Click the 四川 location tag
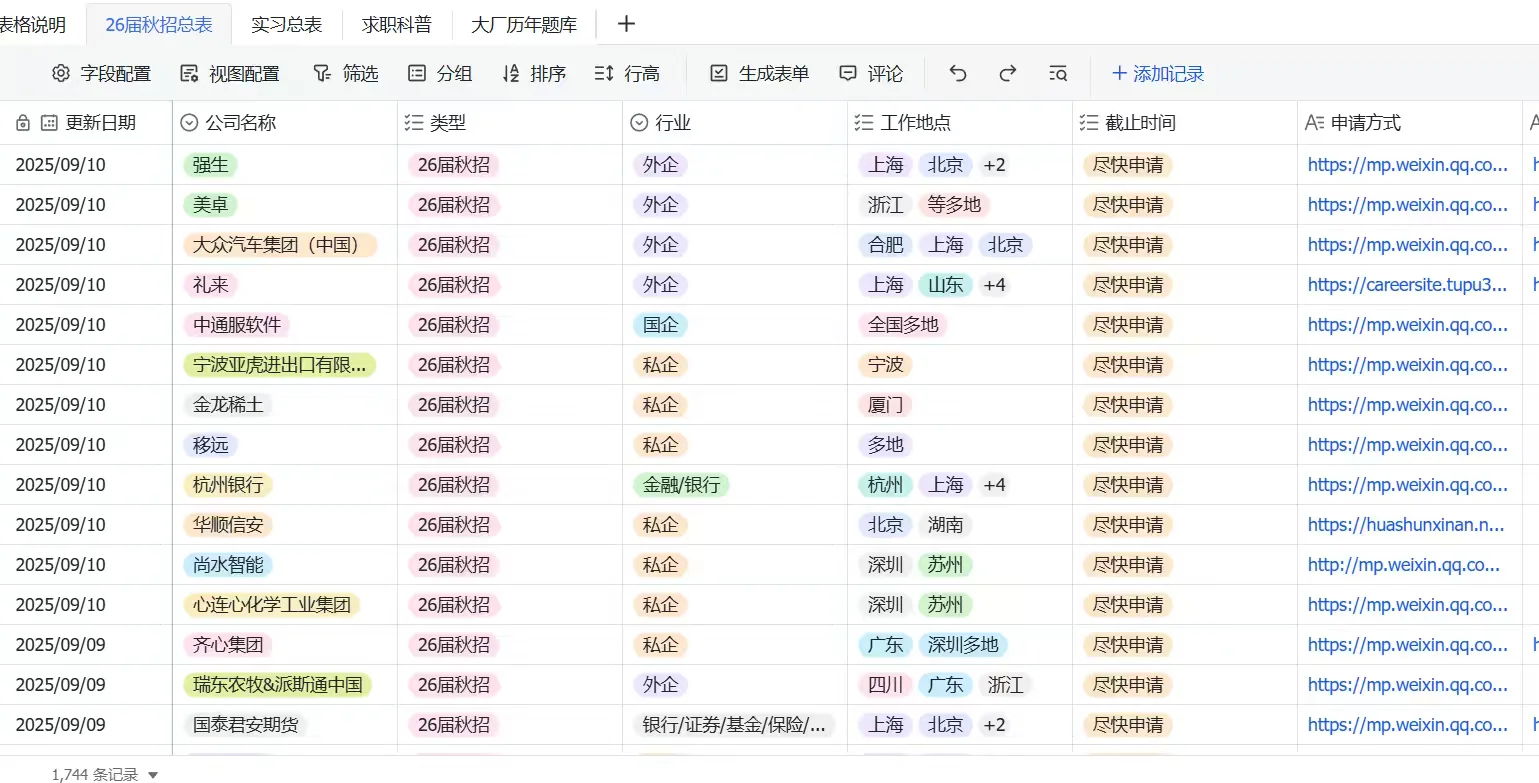Image resolution: width=1539 pixels, height=783 pixels. (x=886, y=685)
